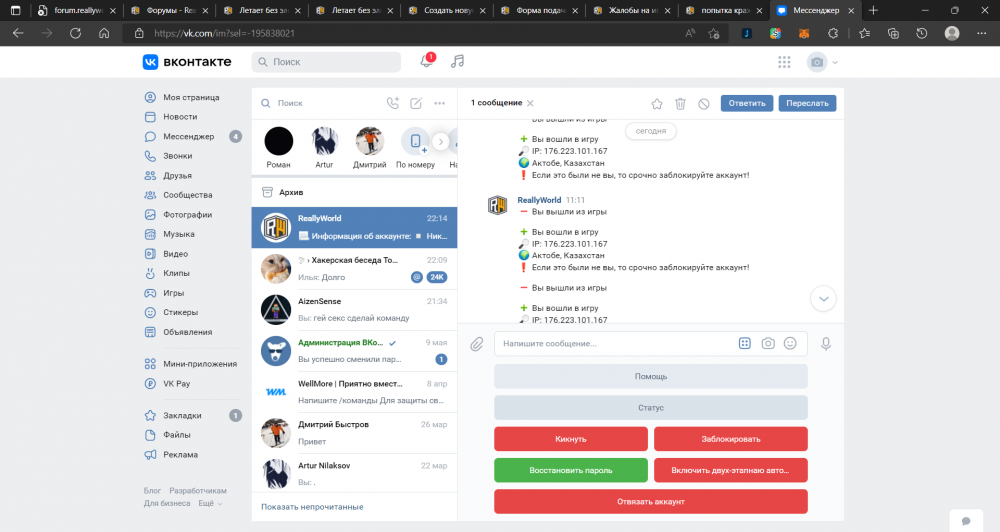Switch to the forum.reallyworld browser tab
Screen dimensions: 1000x532
tap(77, 11)
